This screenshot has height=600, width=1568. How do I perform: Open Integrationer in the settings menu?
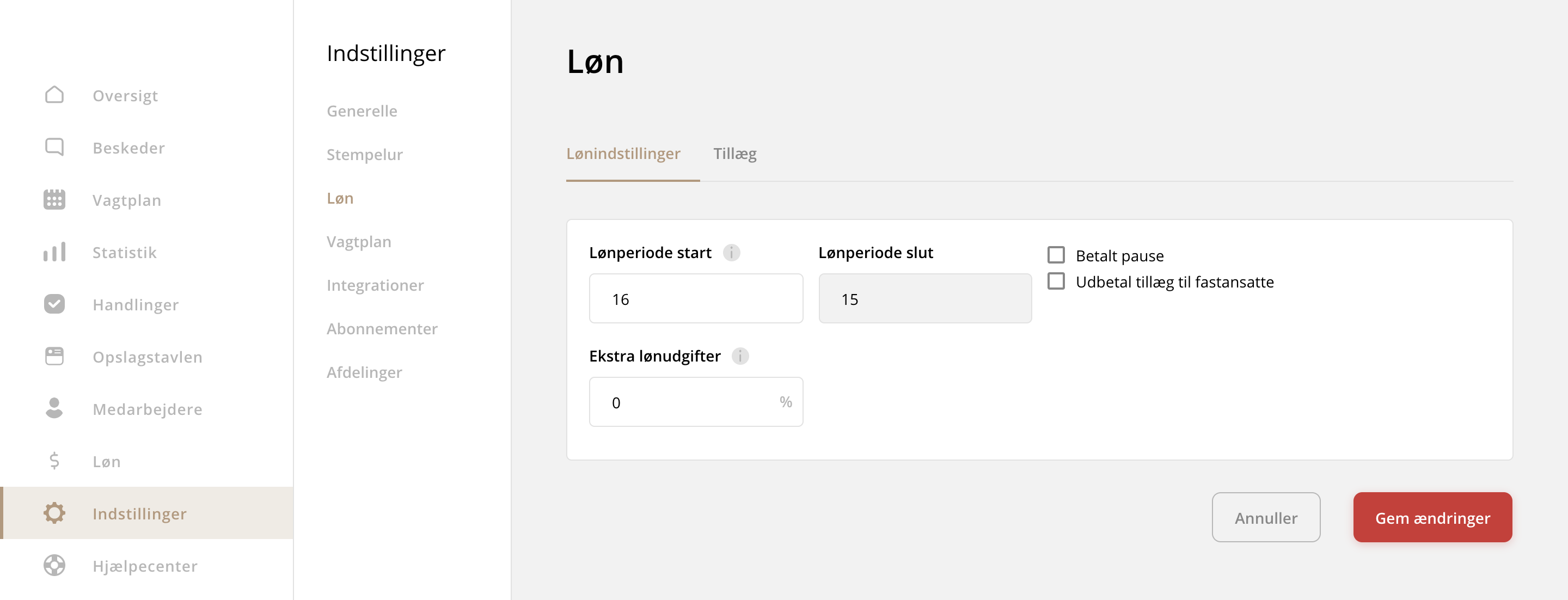pos(375,285)
